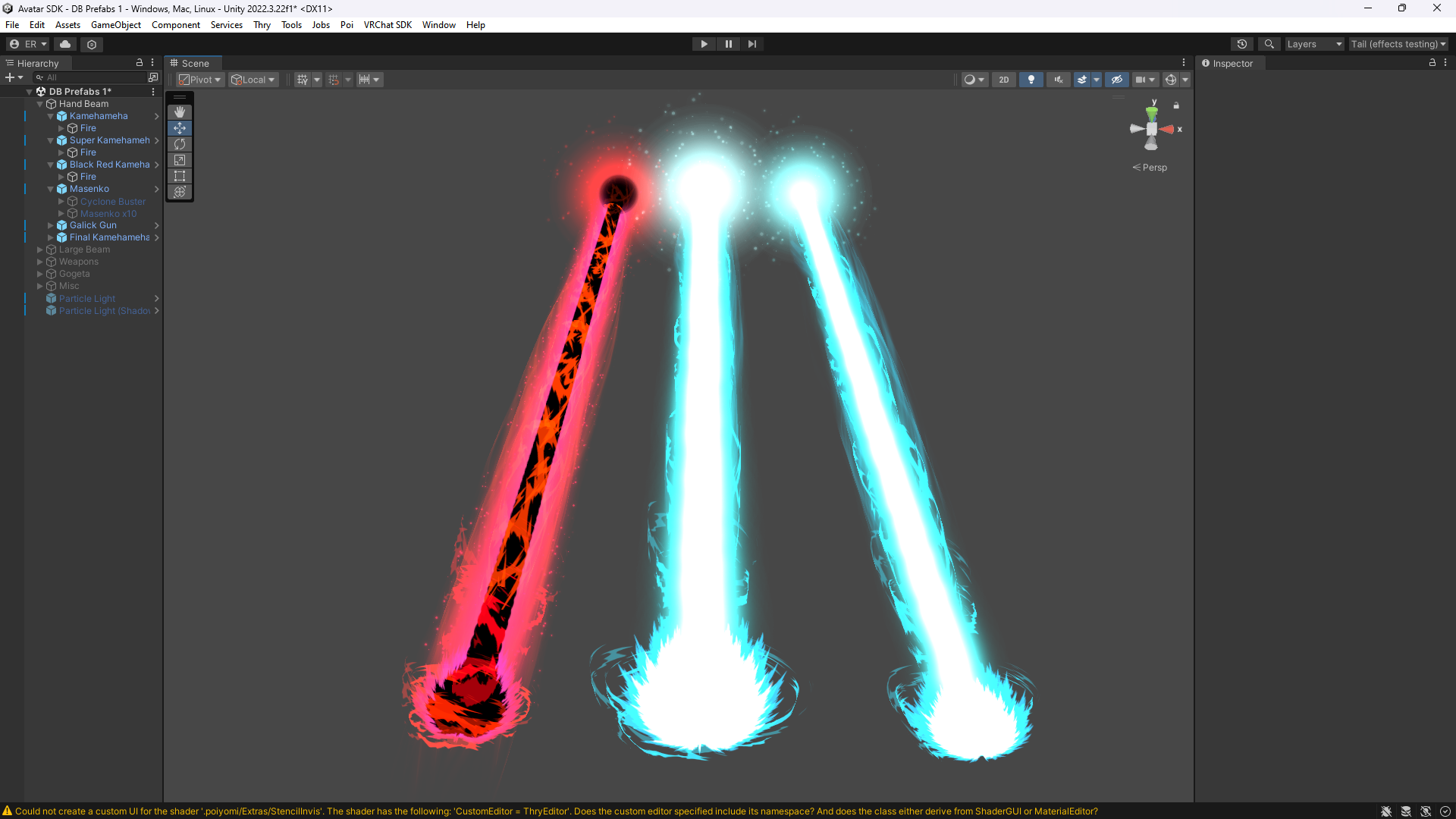Select the Scale tool
The width and height of the screenshot is (1456, 819).
coord(180,160)
